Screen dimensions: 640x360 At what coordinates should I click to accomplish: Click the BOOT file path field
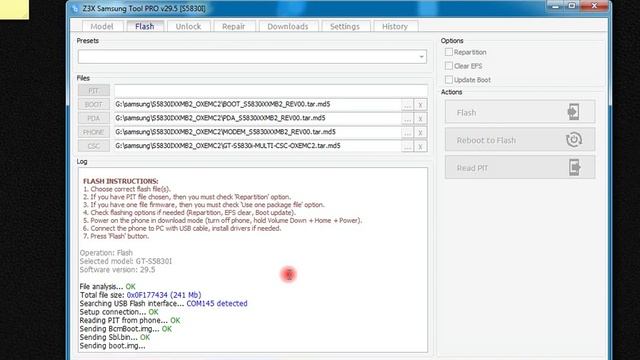[x=257, y=104]
